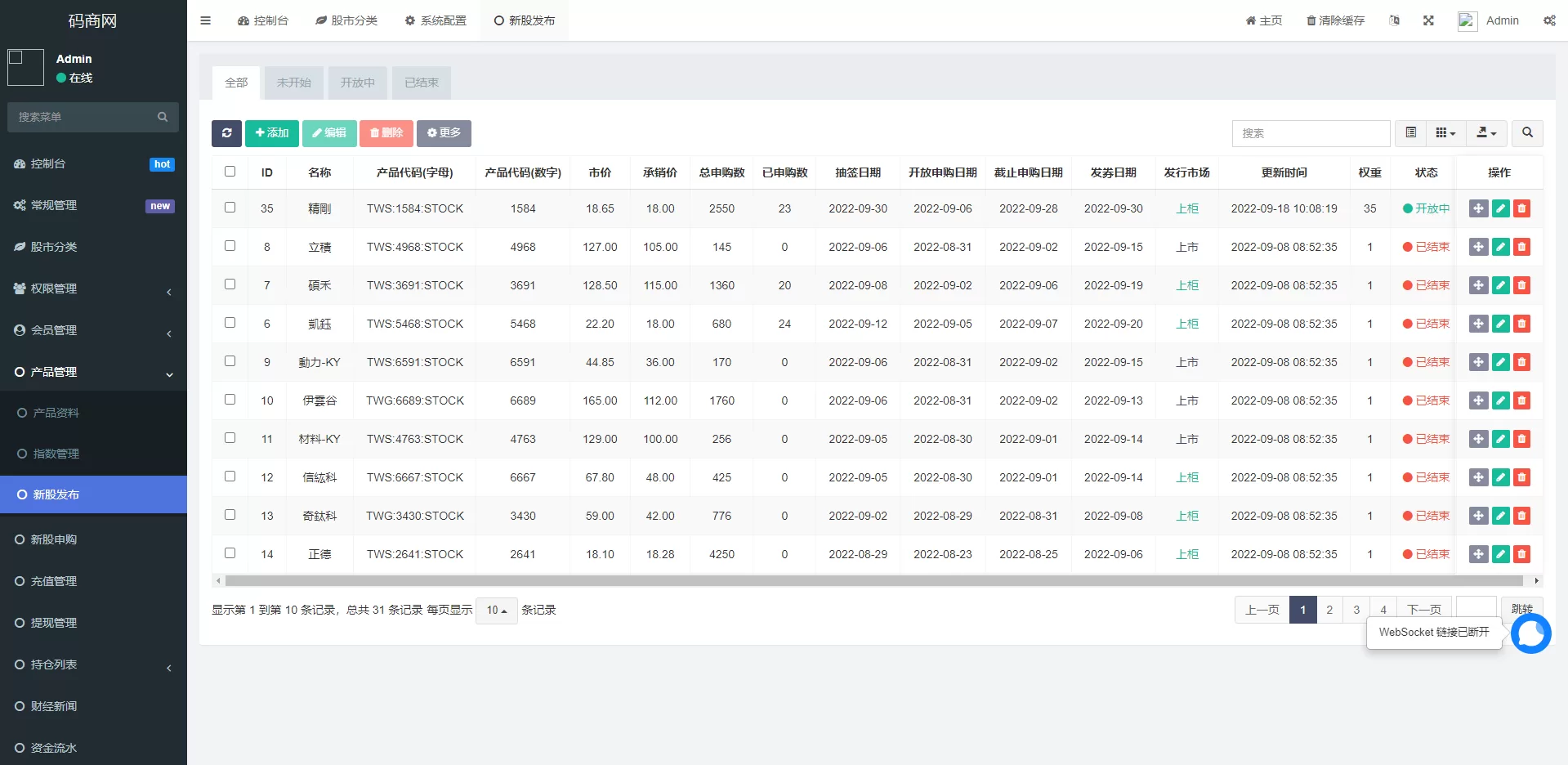Click the horizontal table scrollbar
This screenshot has width=1568, height=765.
[x=874, y=581]
